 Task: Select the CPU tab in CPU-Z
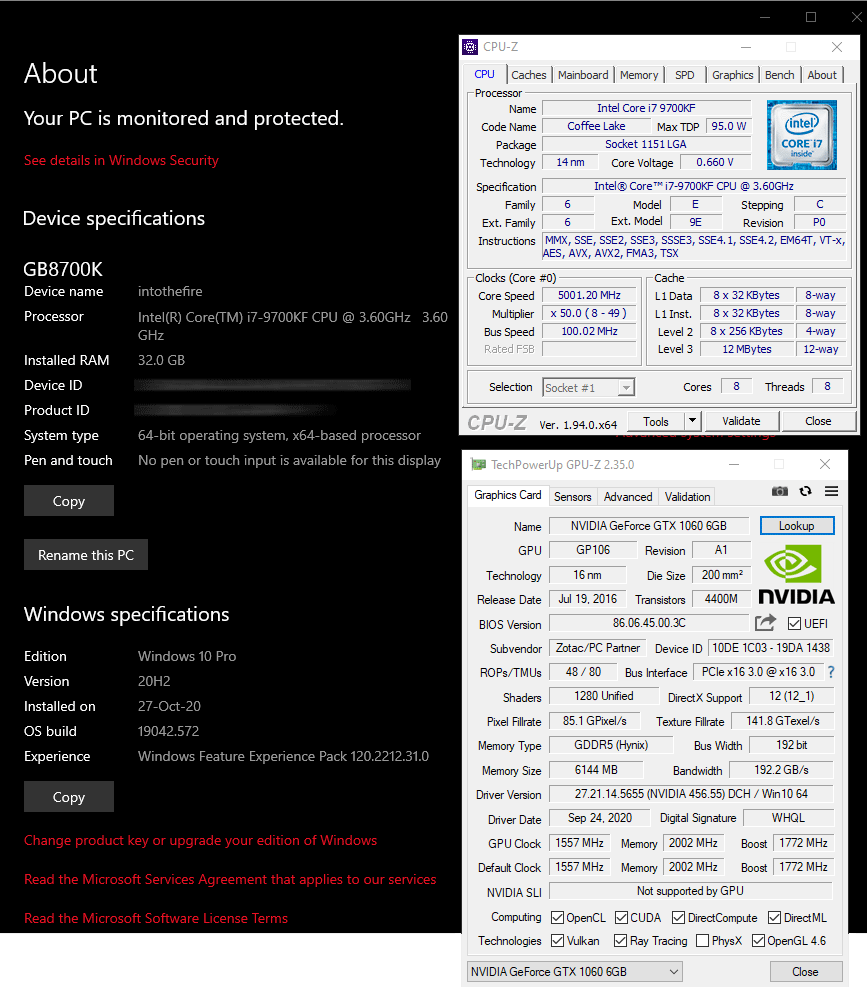click(484, 74)
